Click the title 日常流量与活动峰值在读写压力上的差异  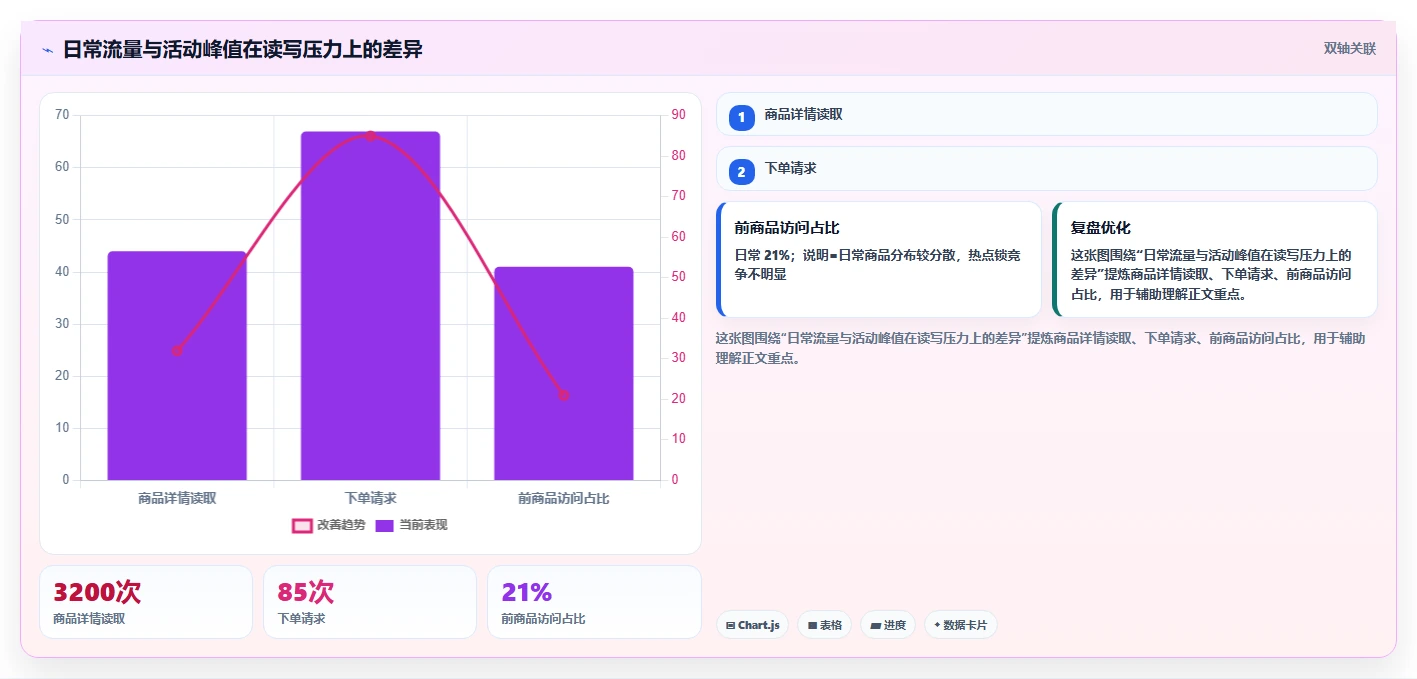(x=243, y=49)
